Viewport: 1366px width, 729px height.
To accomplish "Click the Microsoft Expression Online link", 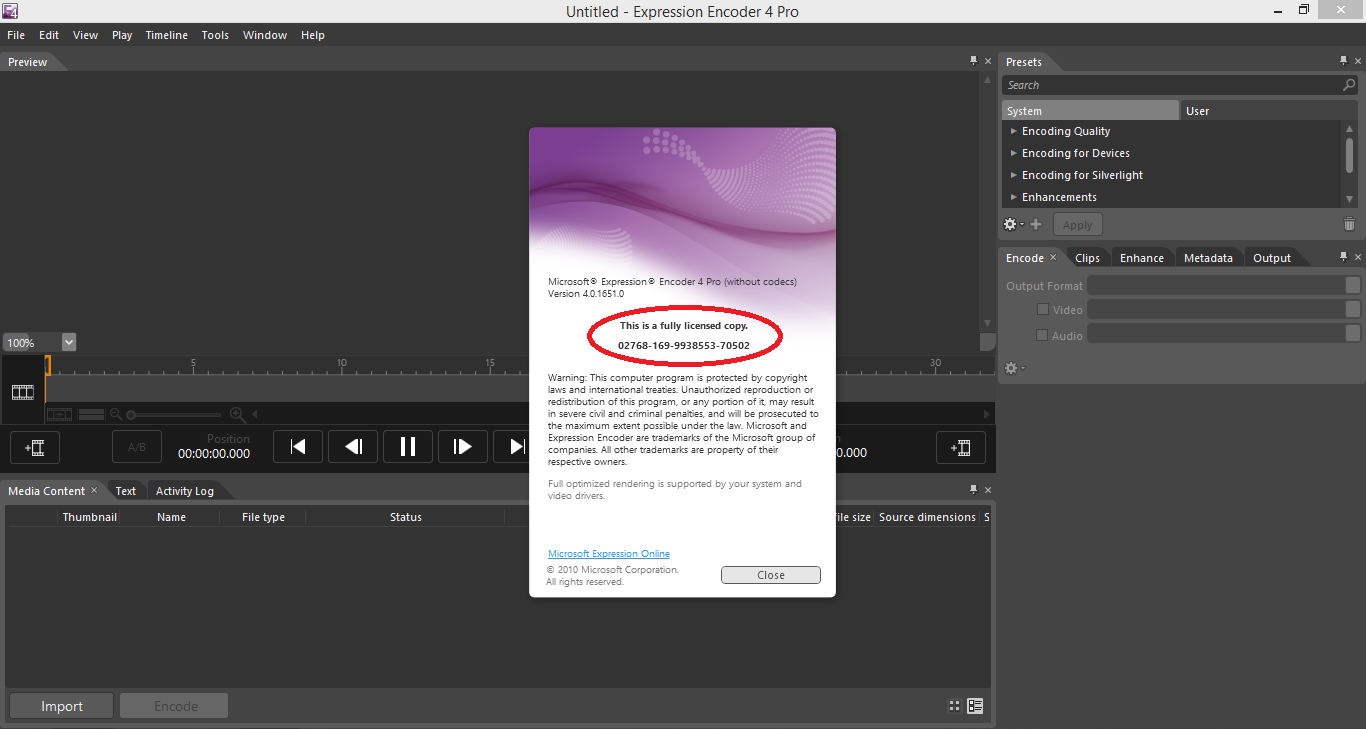I will (x=608, y=553).
